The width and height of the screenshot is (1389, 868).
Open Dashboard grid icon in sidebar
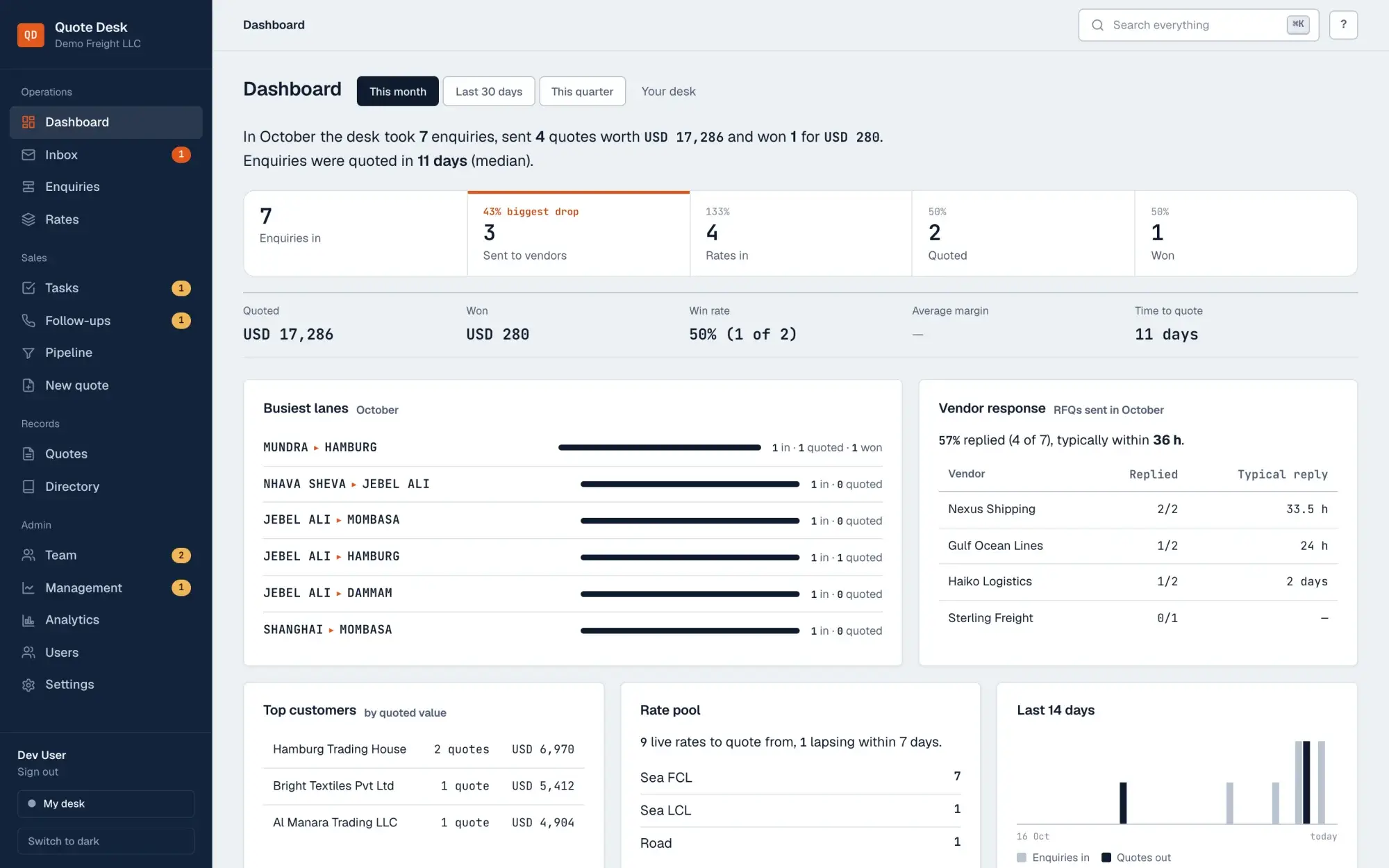[x=28, y=122]
